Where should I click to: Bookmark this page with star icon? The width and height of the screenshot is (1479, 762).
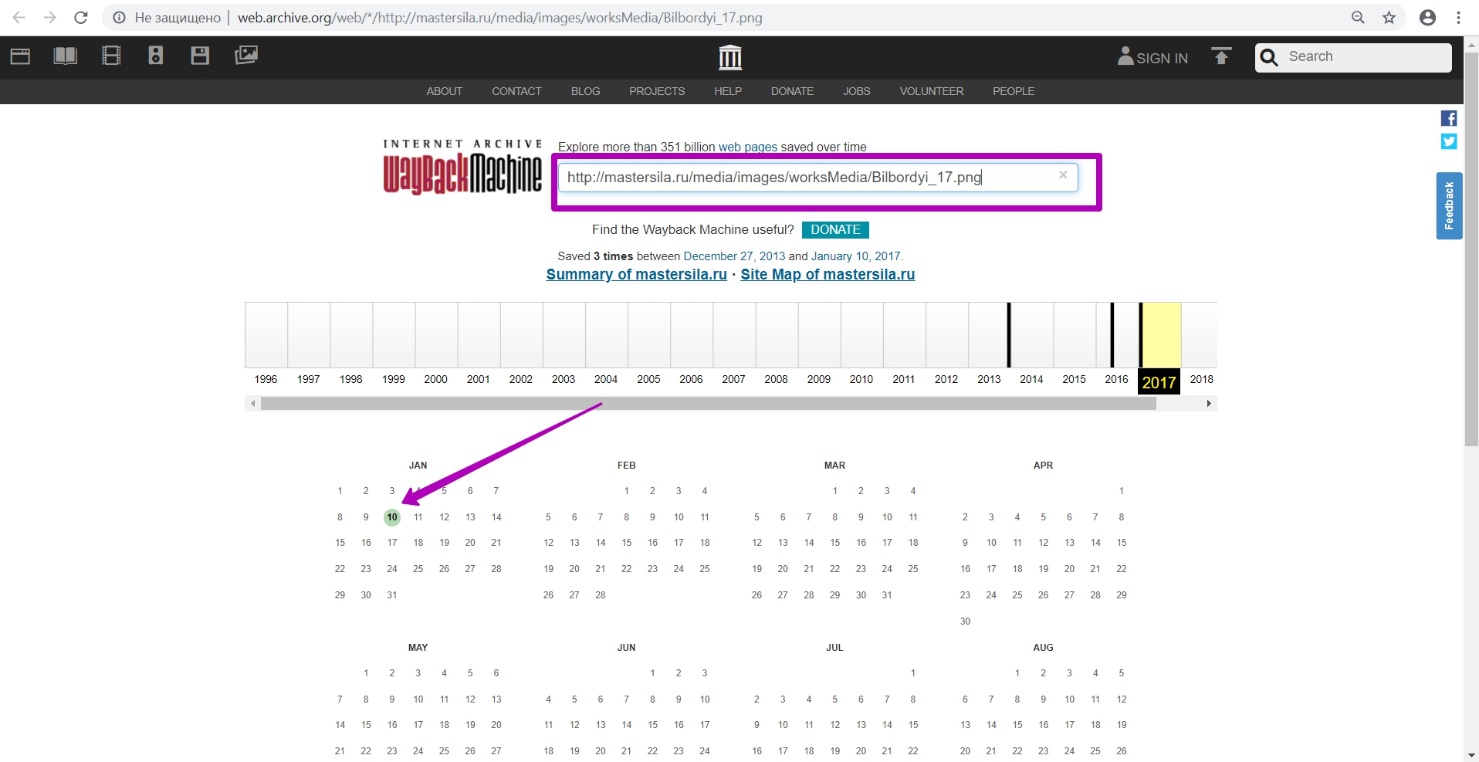(x=1389, y=17)
